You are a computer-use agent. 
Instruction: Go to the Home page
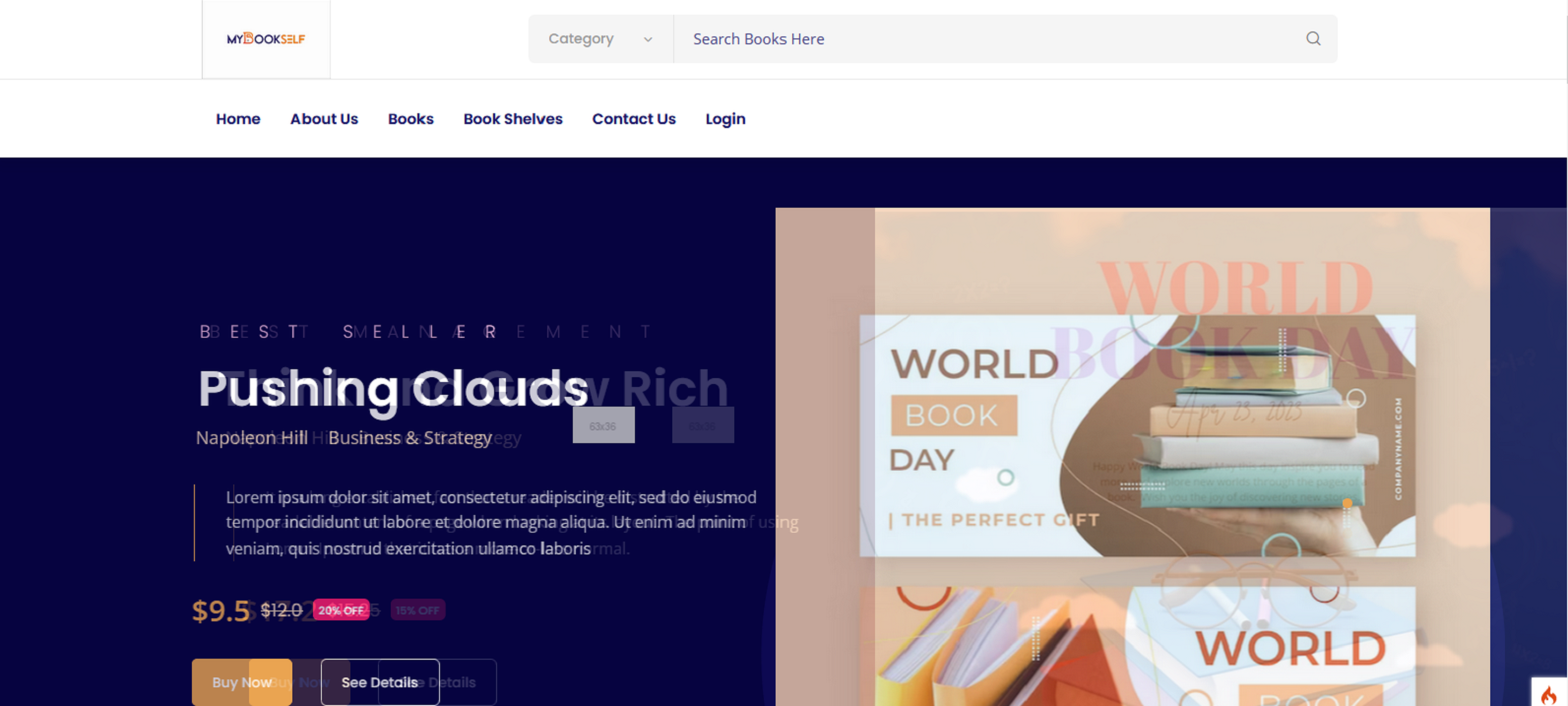(238, 119)
